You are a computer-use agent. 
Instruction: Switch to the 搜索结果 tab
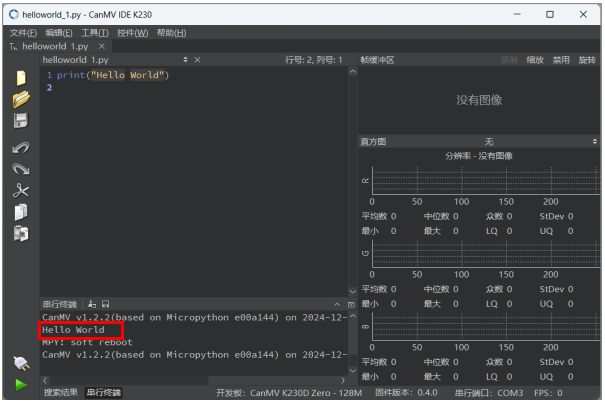[x=61, y=393]
